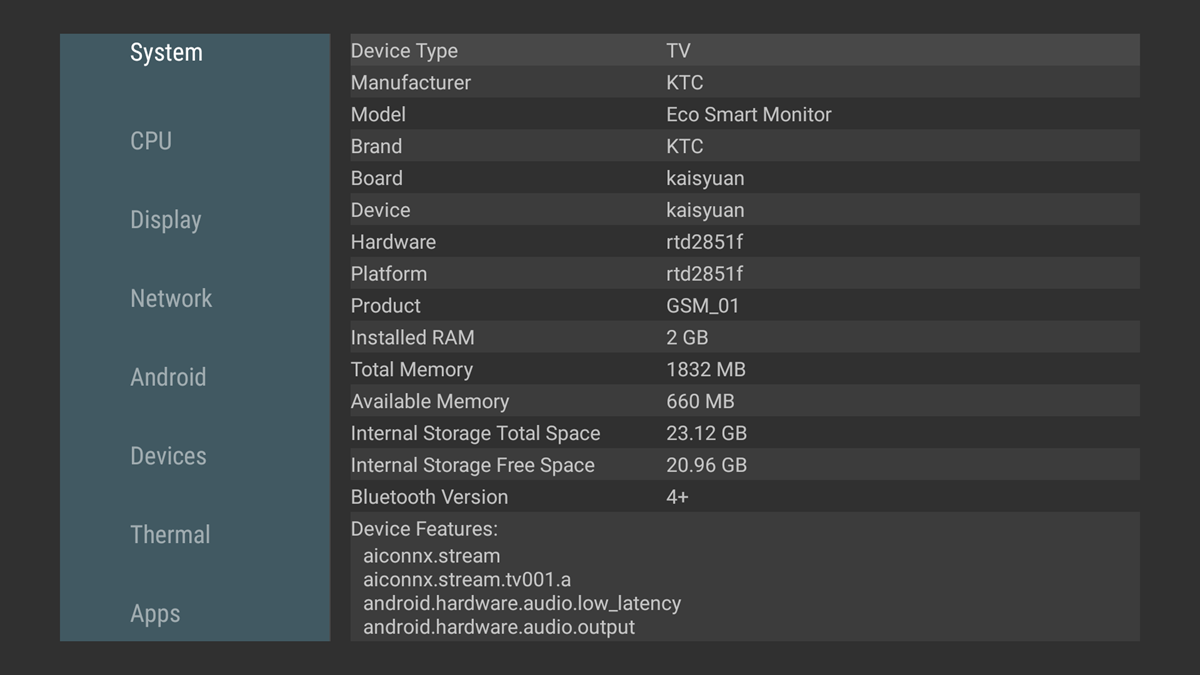The height and width of the screenshot is (675, 1200).
Task: Select the Model row label
Action: click(x=378, y=115)
